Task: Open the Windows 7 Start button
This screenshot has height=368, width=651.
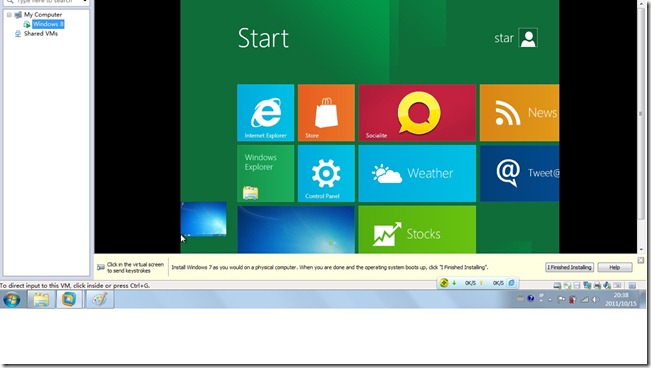Action: click(x=11, y=299)
